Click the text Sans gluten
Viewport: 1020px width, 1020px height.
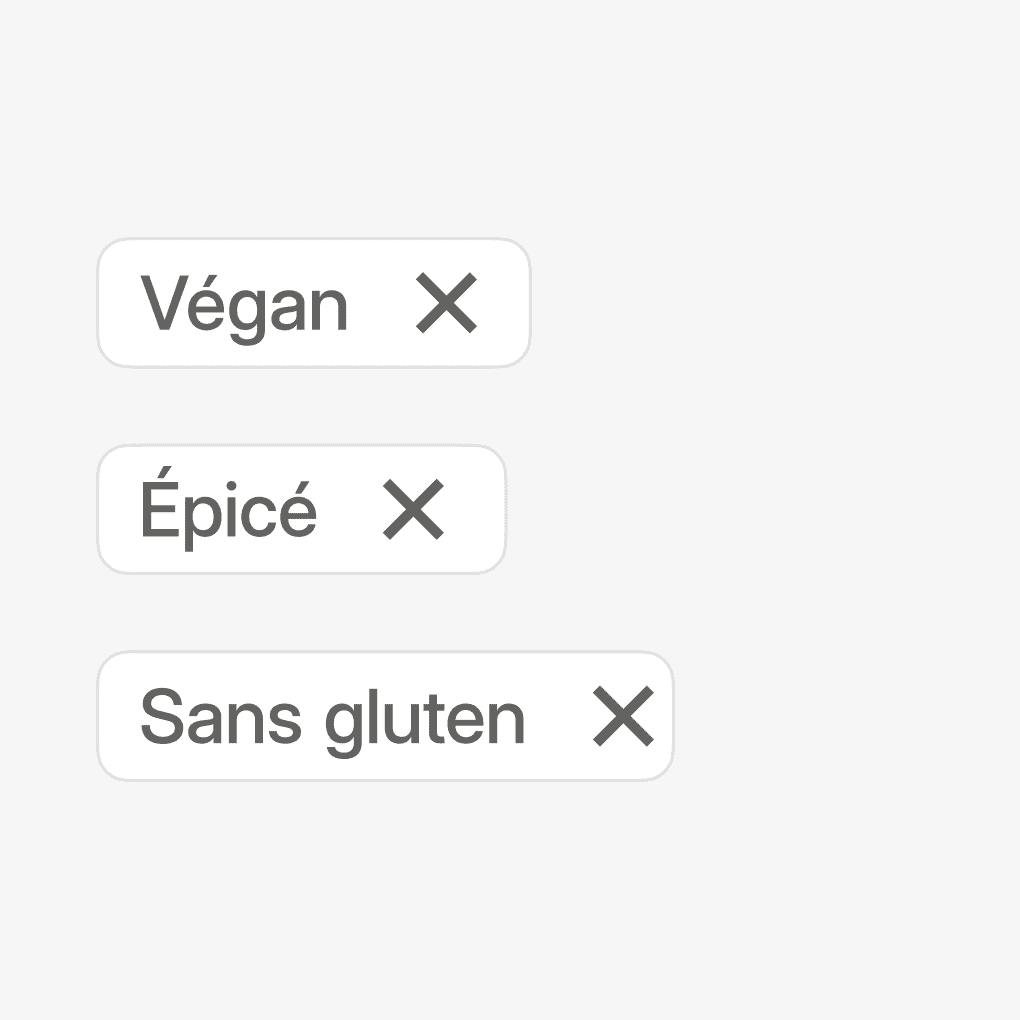tap(332, 718)
